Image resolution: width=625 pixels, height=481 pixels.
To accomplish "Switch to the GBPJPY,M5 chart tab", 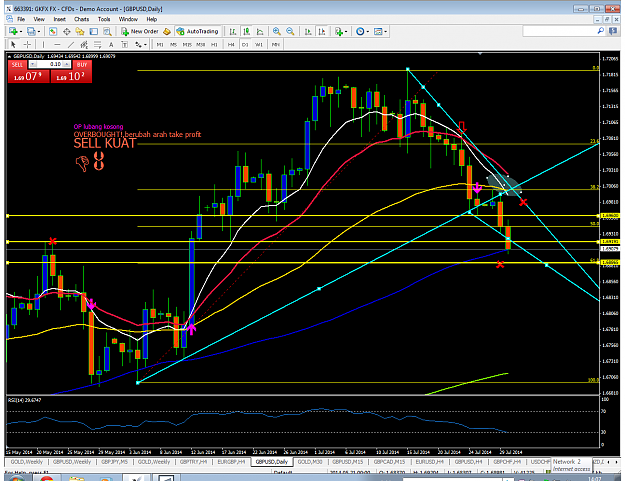I will pyautogui.click(x=114, y=462).
